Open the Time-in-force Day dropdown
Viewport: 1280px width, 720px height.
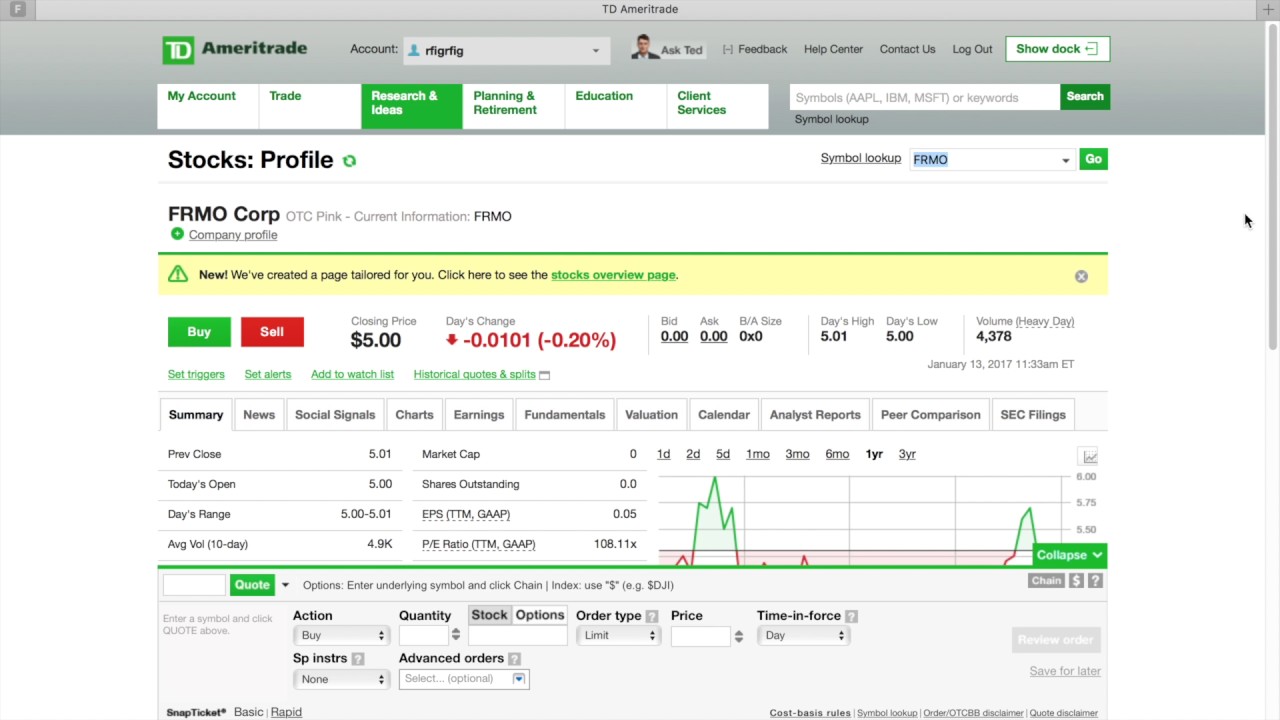[x=802, y=635]
